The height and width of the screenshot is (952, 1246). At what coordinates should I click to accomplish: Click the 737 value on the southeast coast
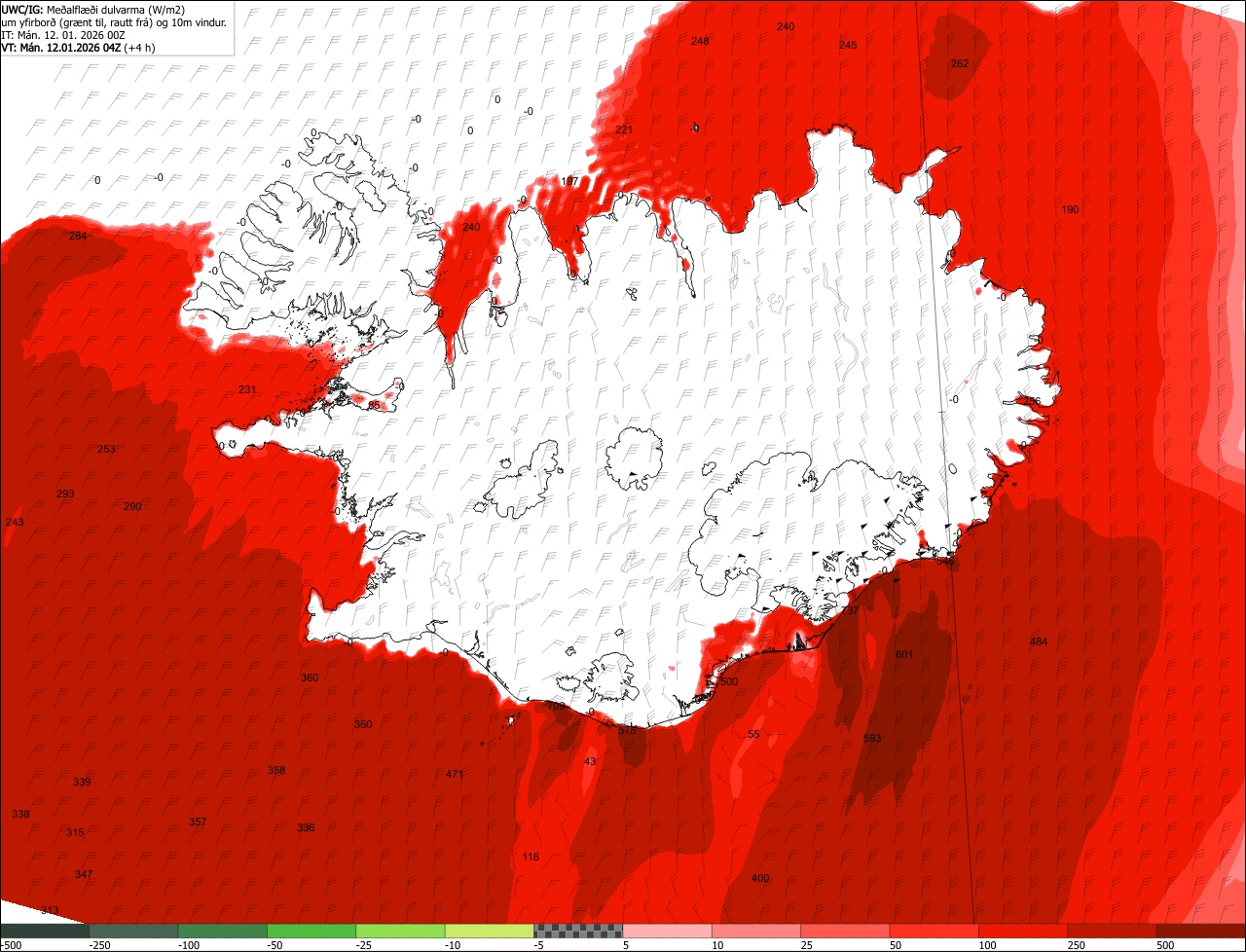(851, 610)
